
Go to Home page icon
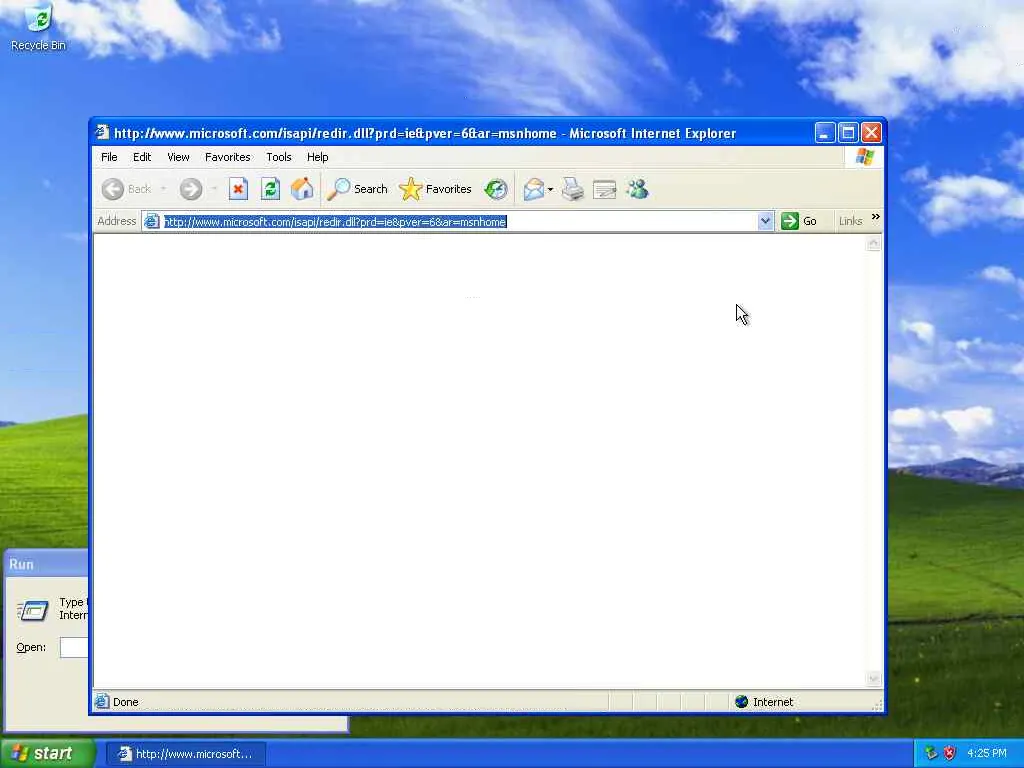click(x=302, y=189)
